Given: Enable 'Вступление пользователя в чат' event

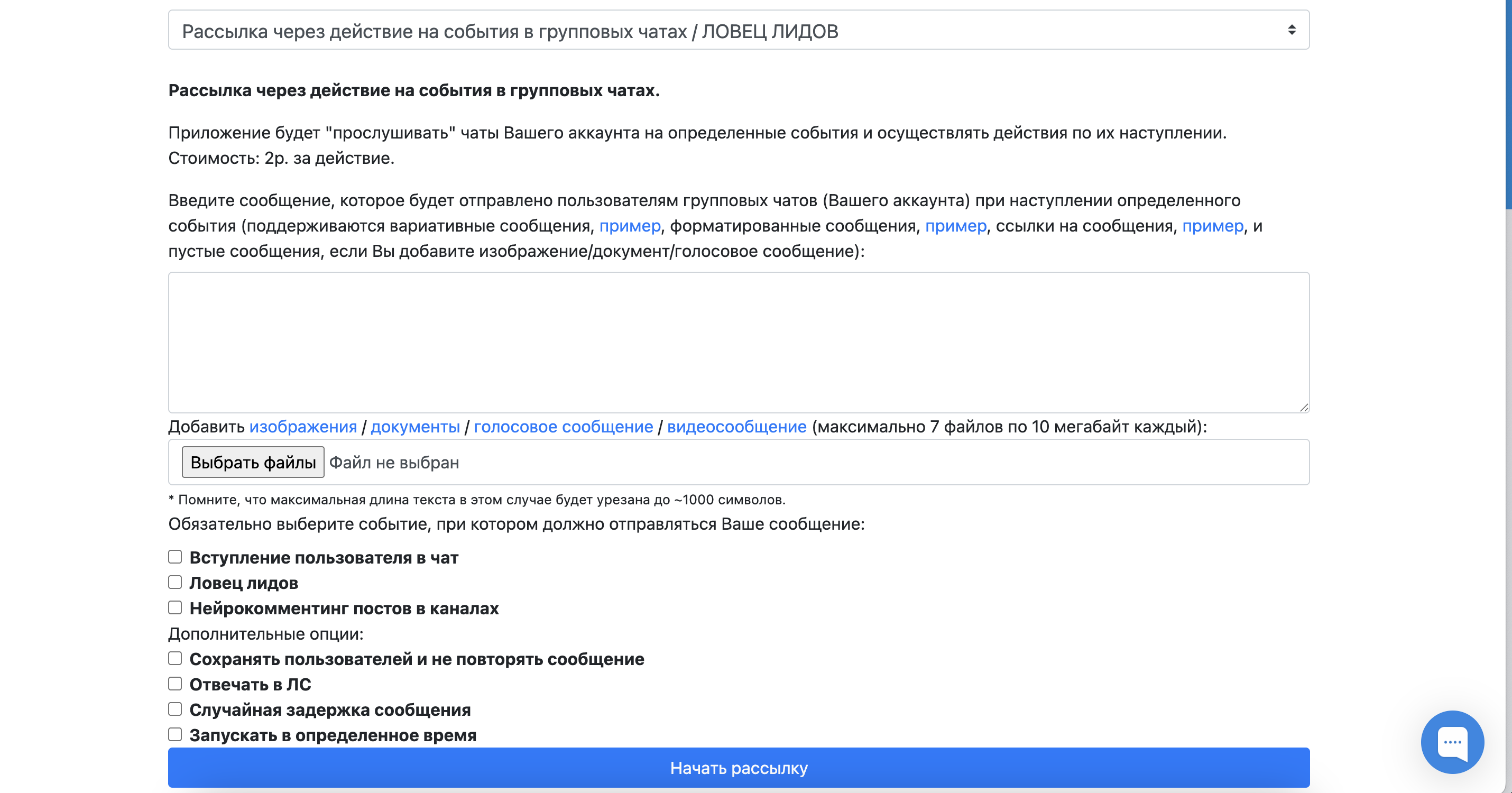Looking at the screenshot, I should pyautogui.click(x=174, y=557).
